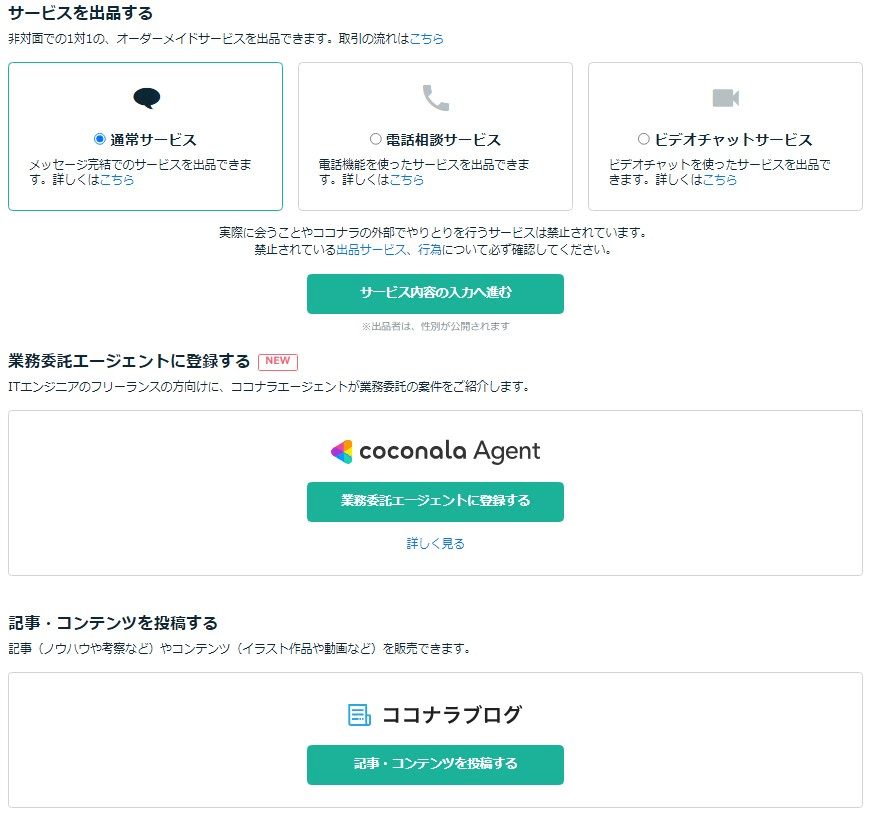The height and width of the screenshot is (815, 872).
Task: Click the speech bubble icon for 通常サービス
Action: pos(147,98)
